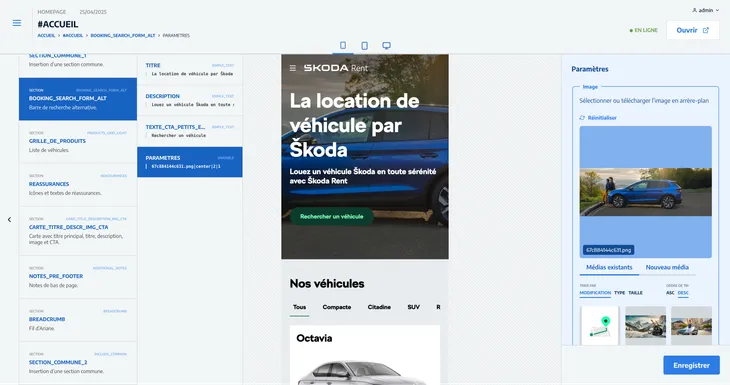Open ACCUEIL breadcrumb link

46,35
